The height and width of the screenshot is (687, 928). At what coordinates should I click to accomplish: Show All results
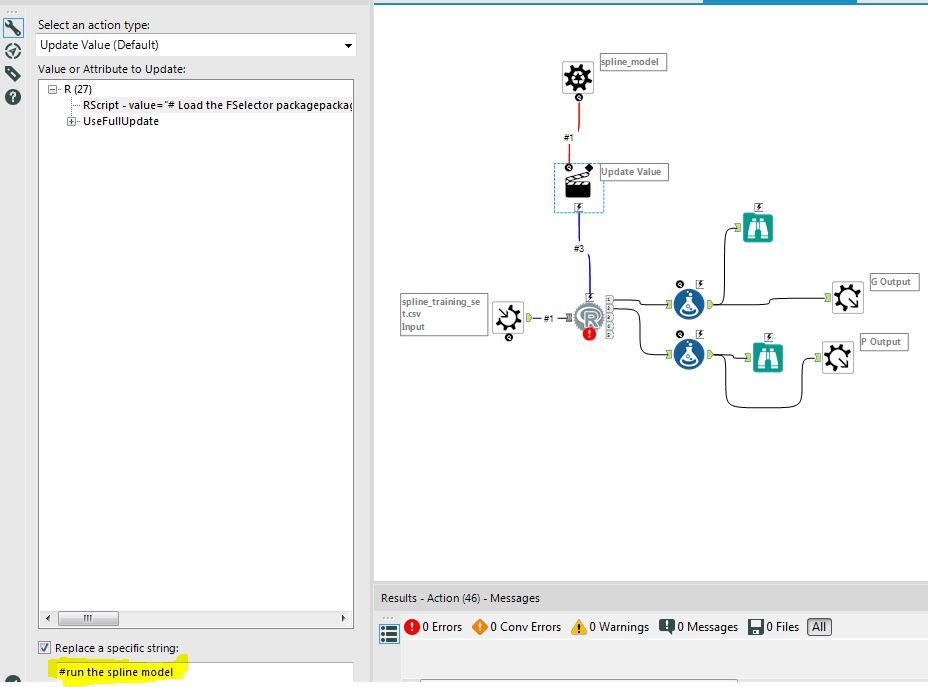click(819, 627)
